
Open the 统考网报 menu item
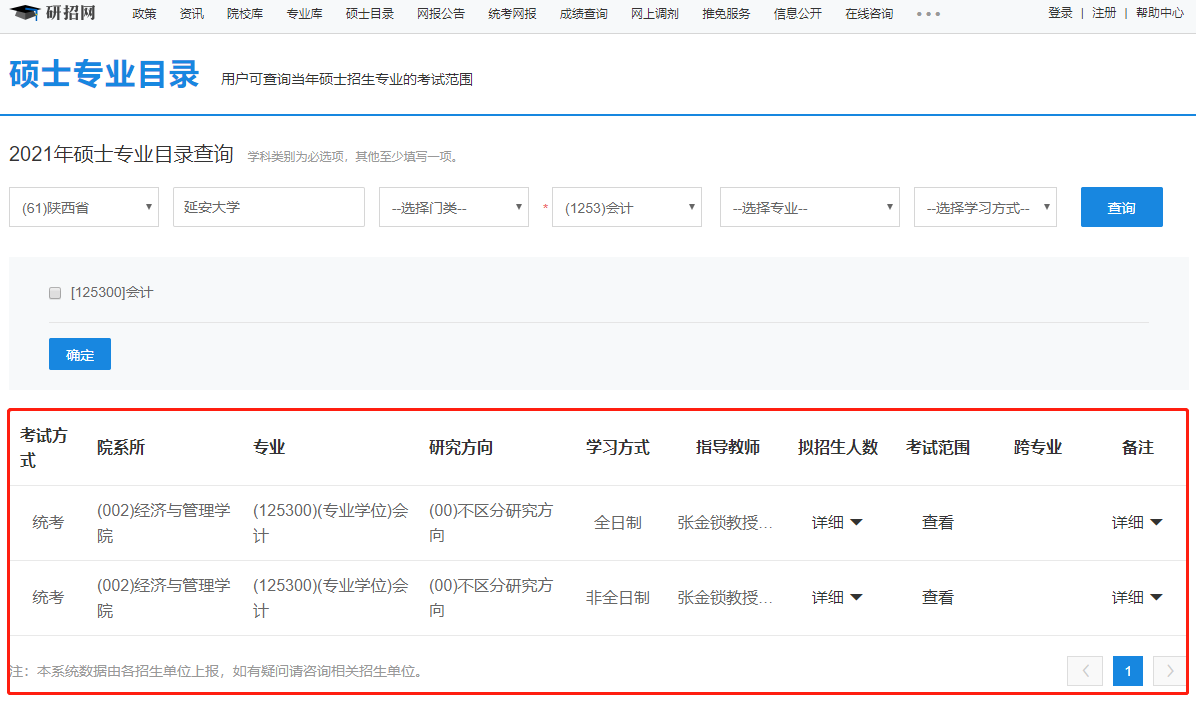pyautogui.click(x=513, y=14)
